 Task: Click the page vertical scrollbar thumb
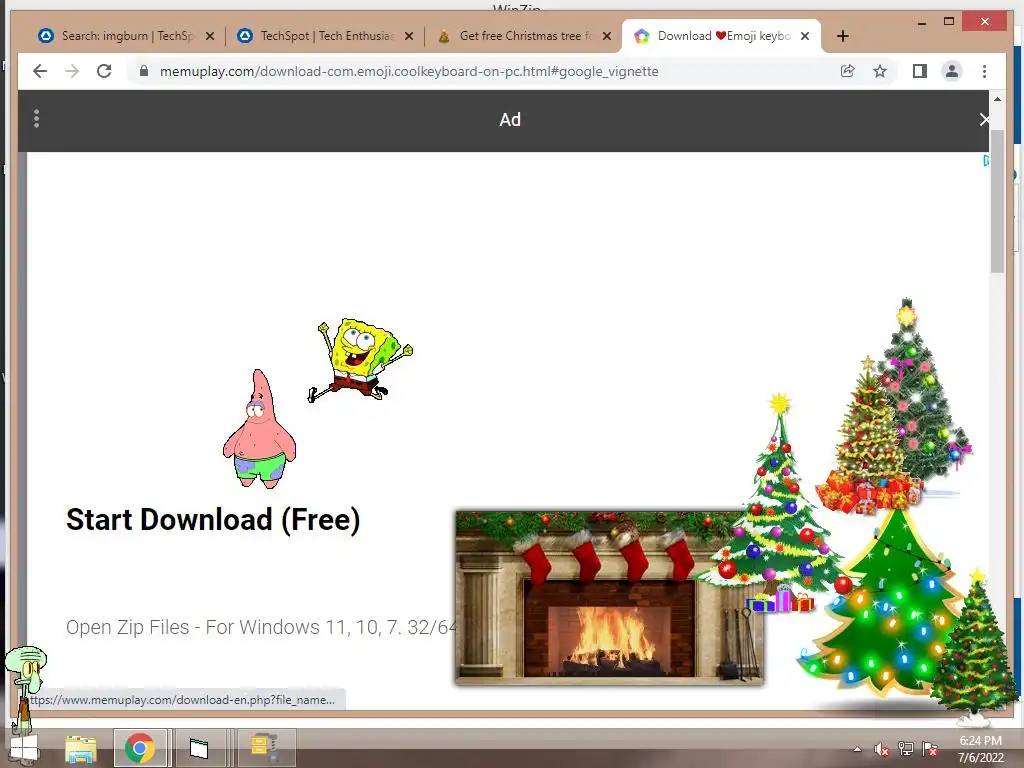pyautogui.click(x=997, y=201)
